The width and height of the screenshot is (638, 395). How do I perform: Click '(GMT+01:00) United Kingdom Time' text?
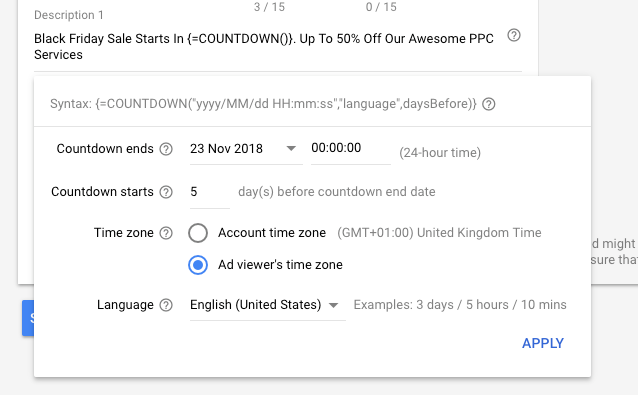pyautogui.click(x=439, y=233)
